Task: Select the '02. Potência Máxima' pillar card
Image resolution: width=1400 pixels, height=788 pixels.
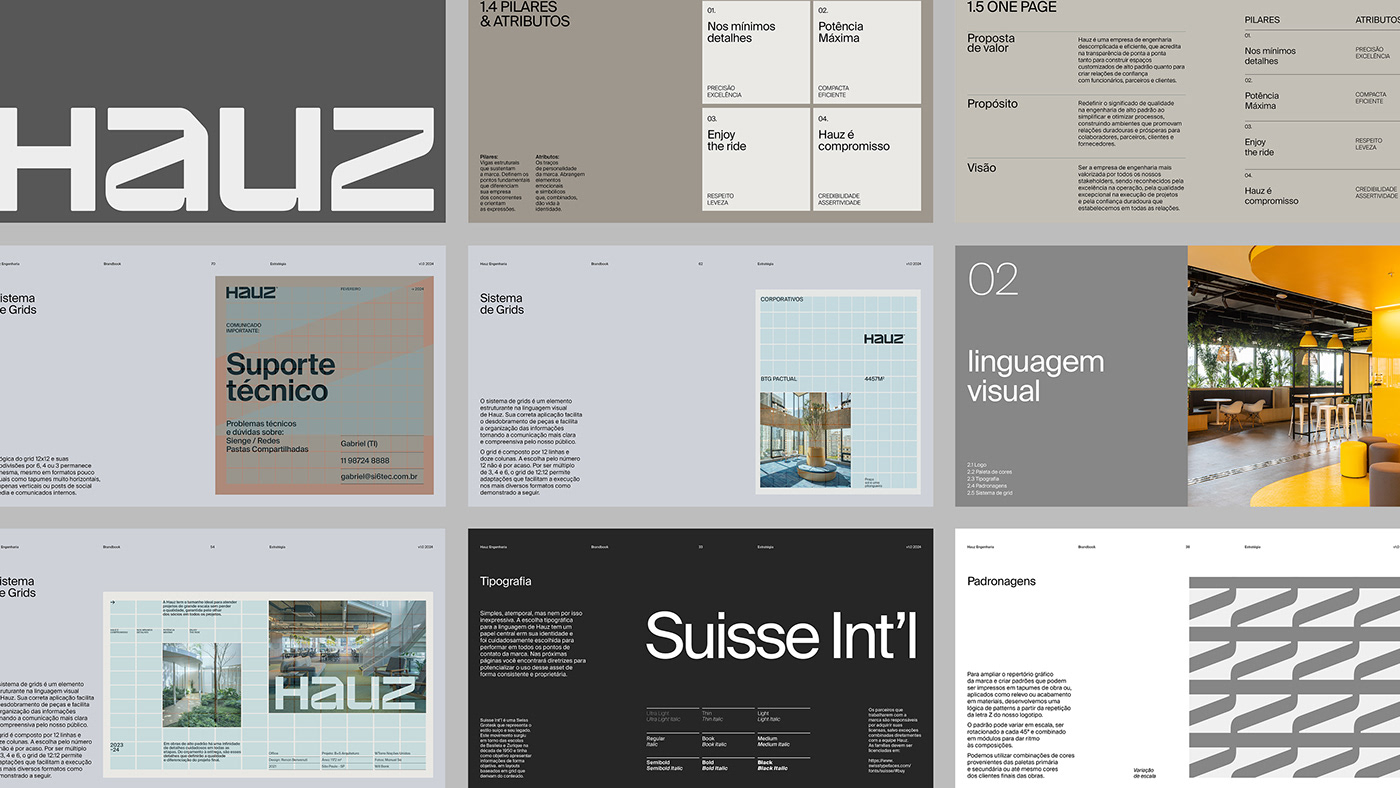Action: [x=867, y=52]
